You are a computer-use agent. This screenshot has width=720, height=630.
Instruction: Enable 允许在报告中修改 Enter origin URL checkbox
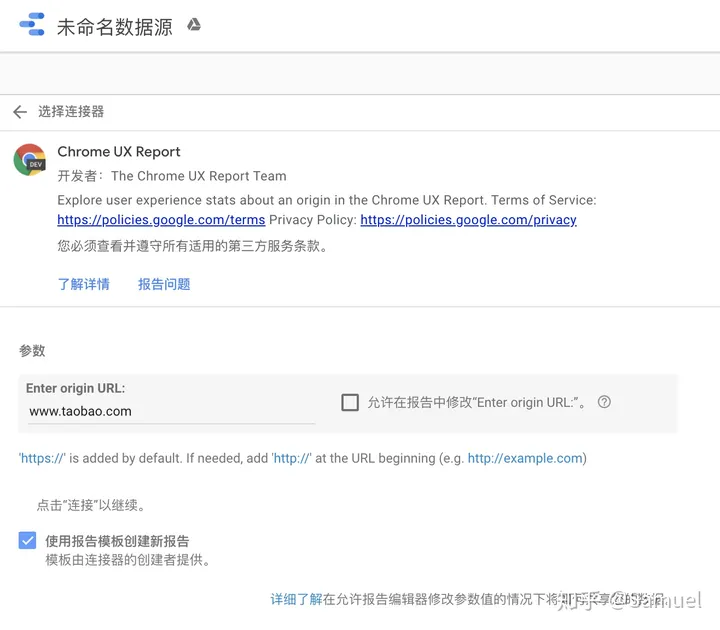tap(350, 402)
